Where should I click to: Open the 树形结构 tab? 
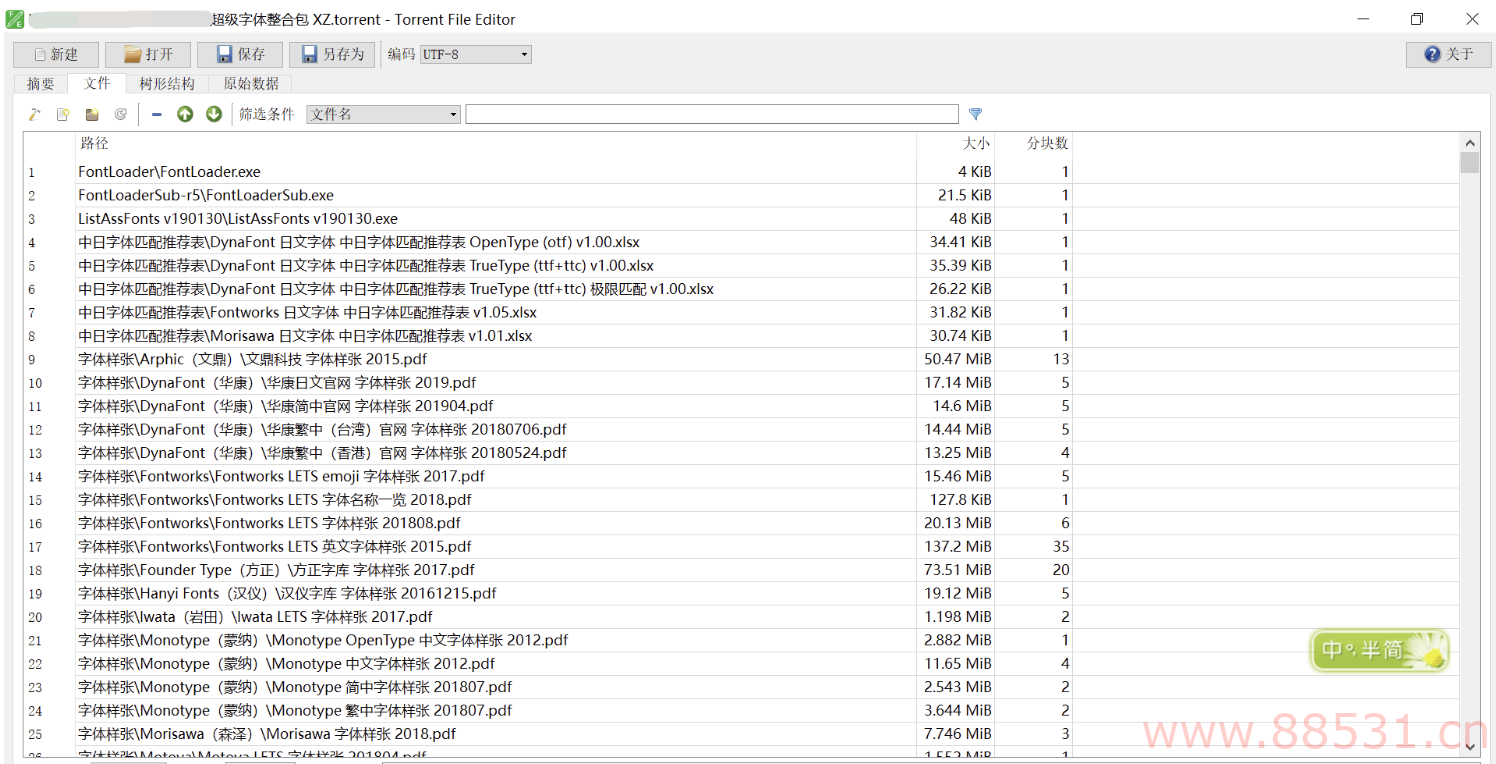(x=167, y=84)
